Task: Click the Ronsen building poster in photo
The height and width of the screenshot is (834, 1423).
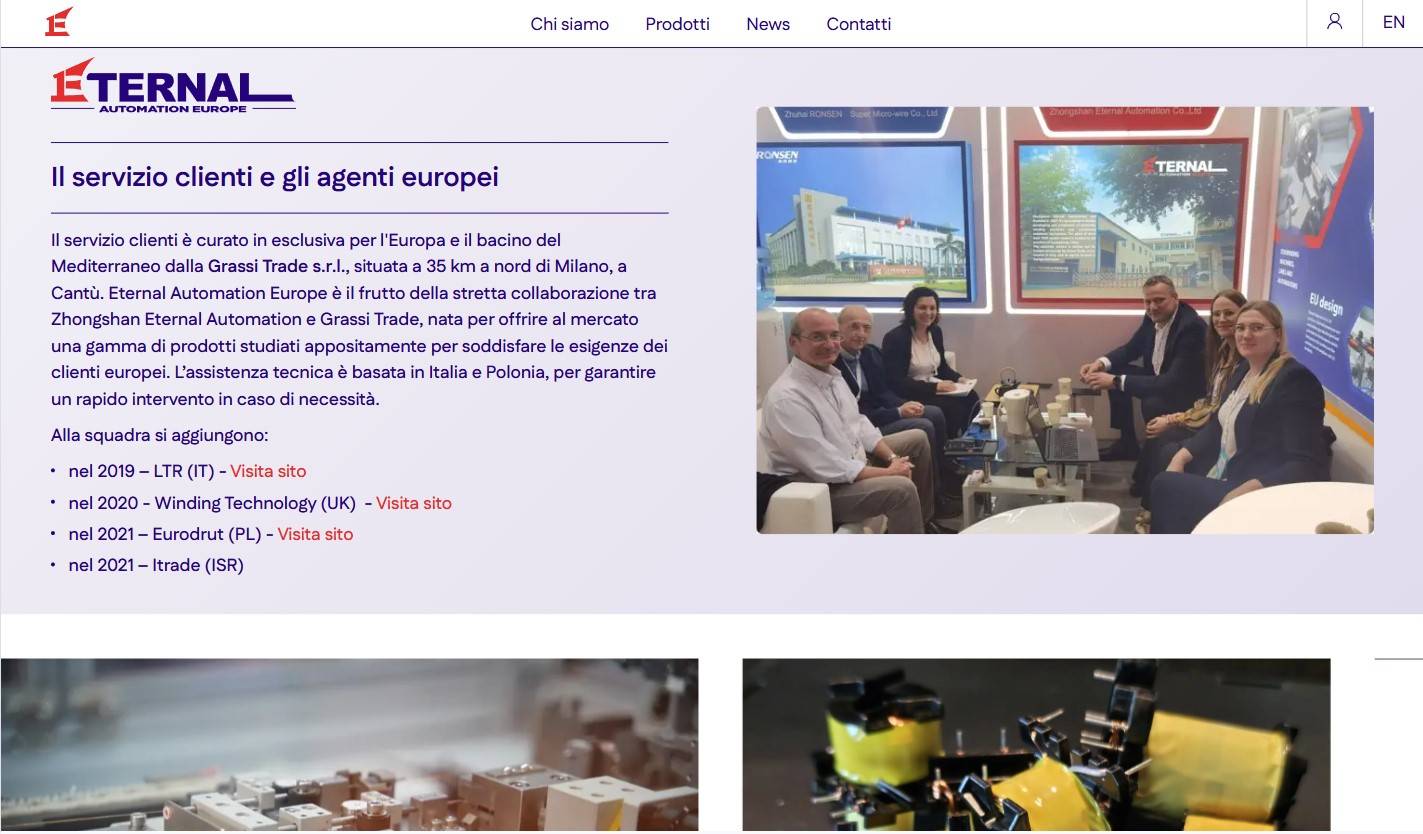Action: 862,223
